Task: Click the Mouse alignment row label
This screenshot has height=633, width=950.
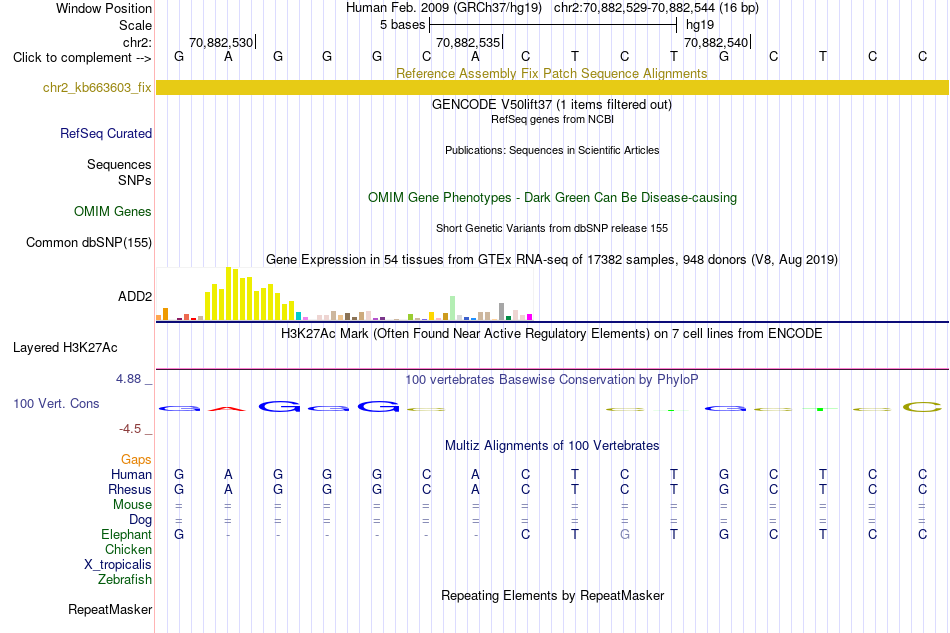Action: pyautogui.click(x=133, y=505)
